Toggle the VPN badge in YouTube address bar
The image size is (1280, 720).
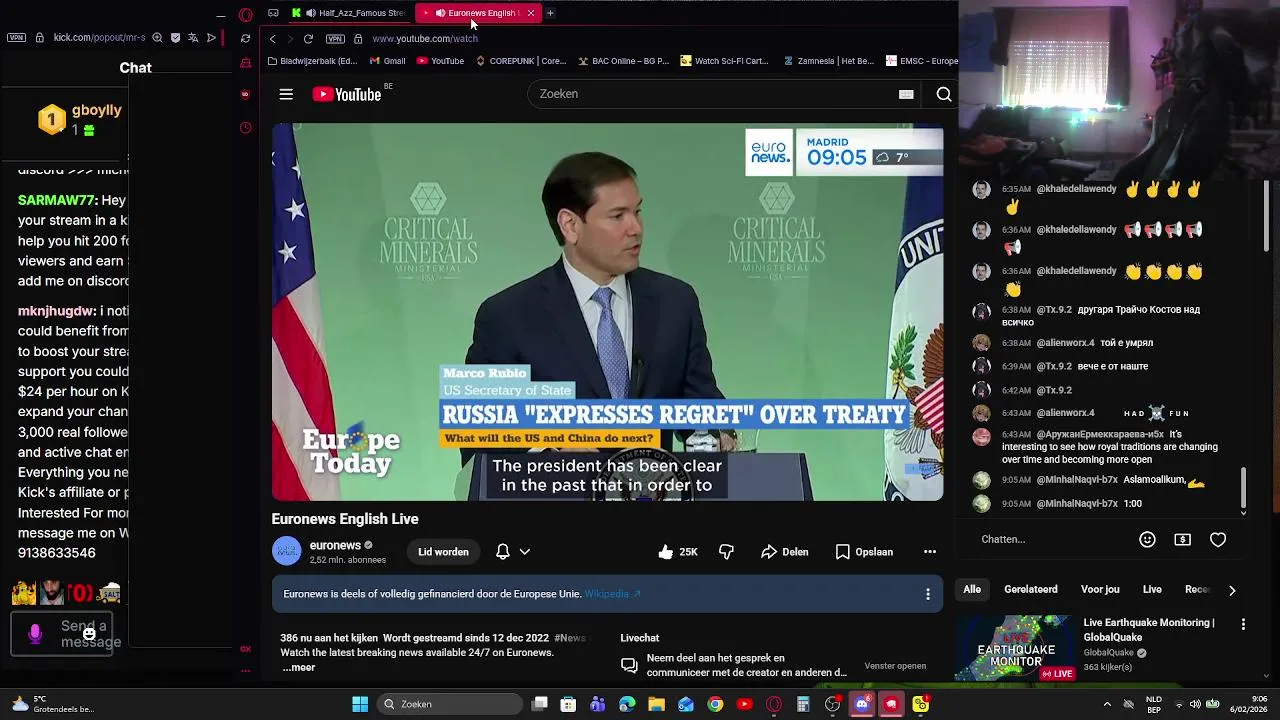335,39
